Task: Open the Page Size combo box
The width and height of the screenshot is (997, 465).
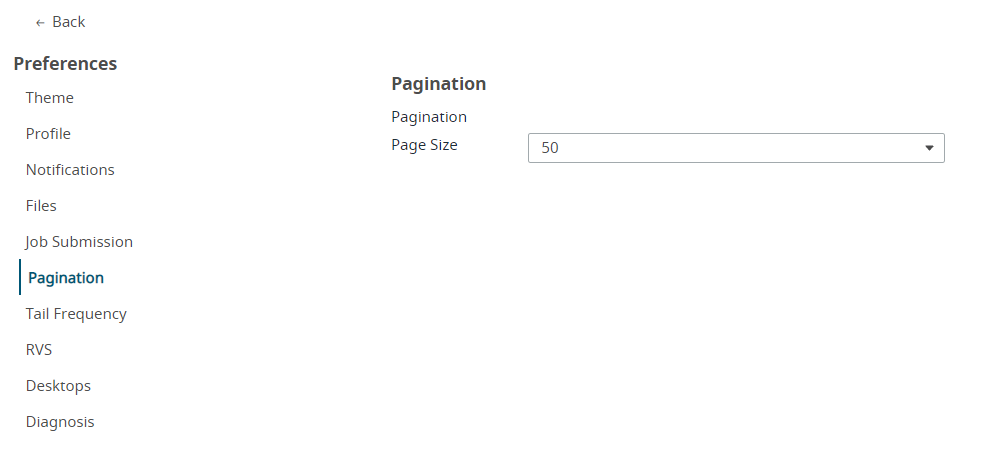Action: pyautogui.click(x=735, y=148)
